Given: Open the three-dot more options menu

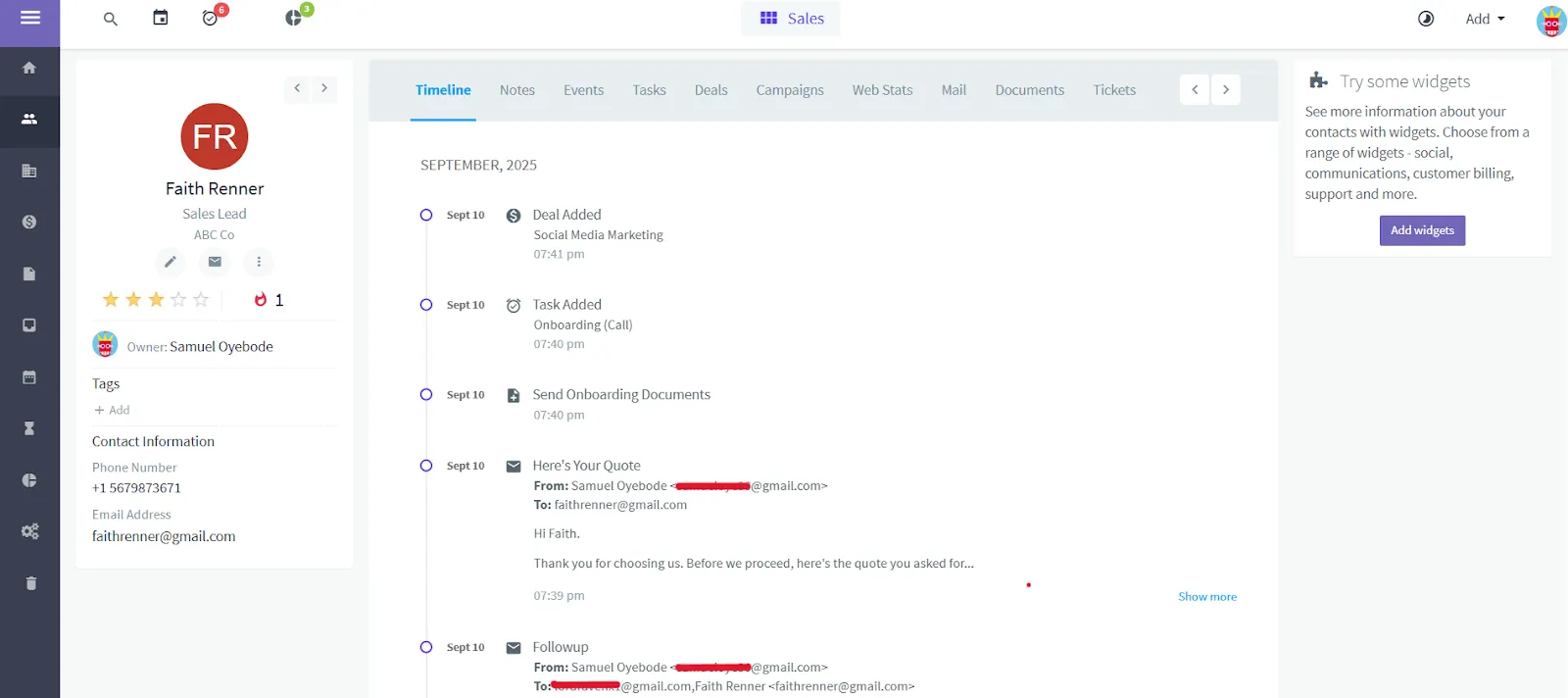Looking at the screenshot, I should click(259, 262).
